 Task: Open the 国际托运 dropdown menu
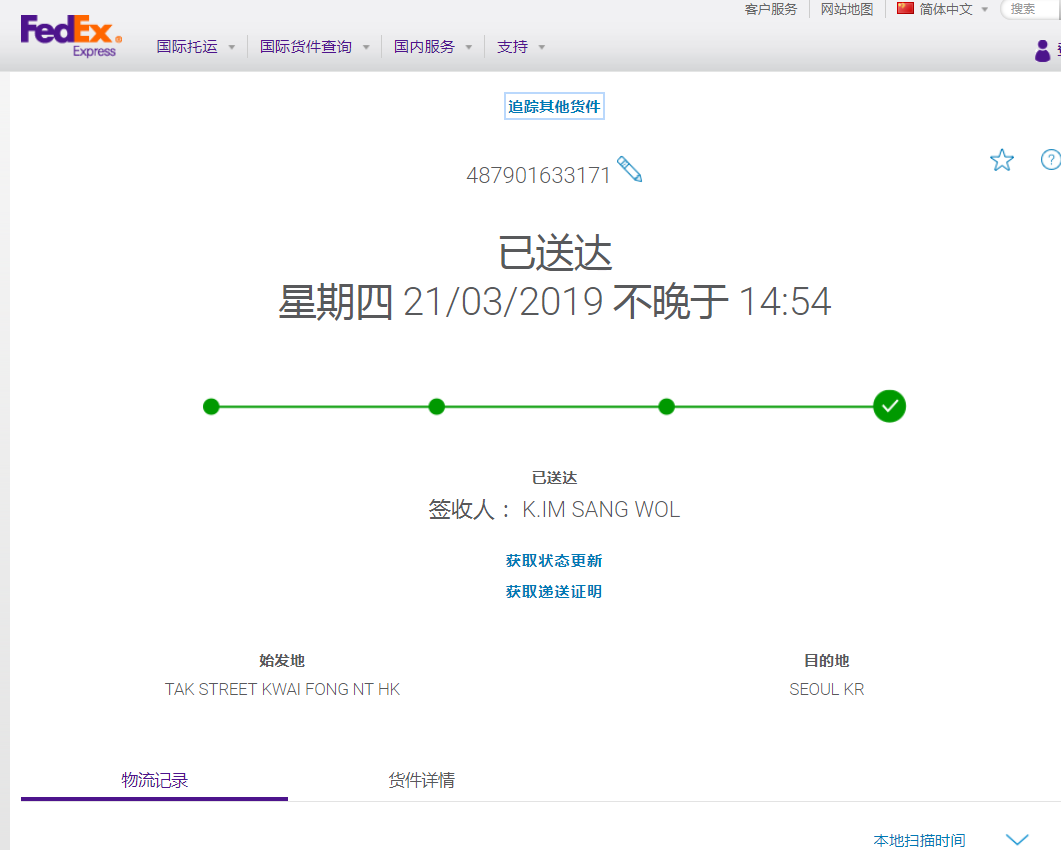coord(196,47)
